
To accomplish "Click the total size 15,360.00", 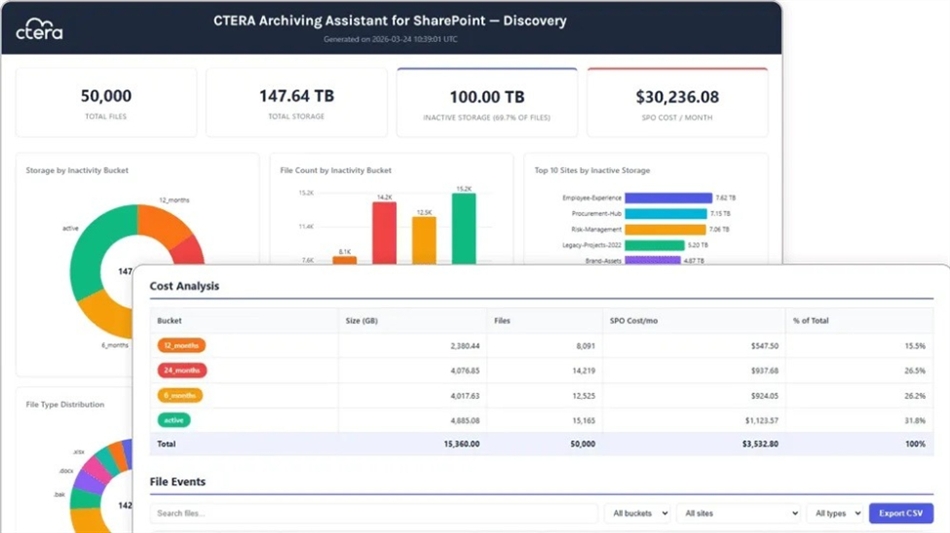I will click(x=462, y=444).
